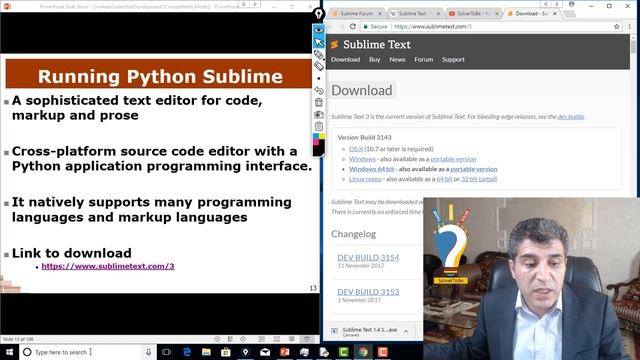
Task: Click the Slide Show view icon in PowerPoint status bar
Action: 307,339
